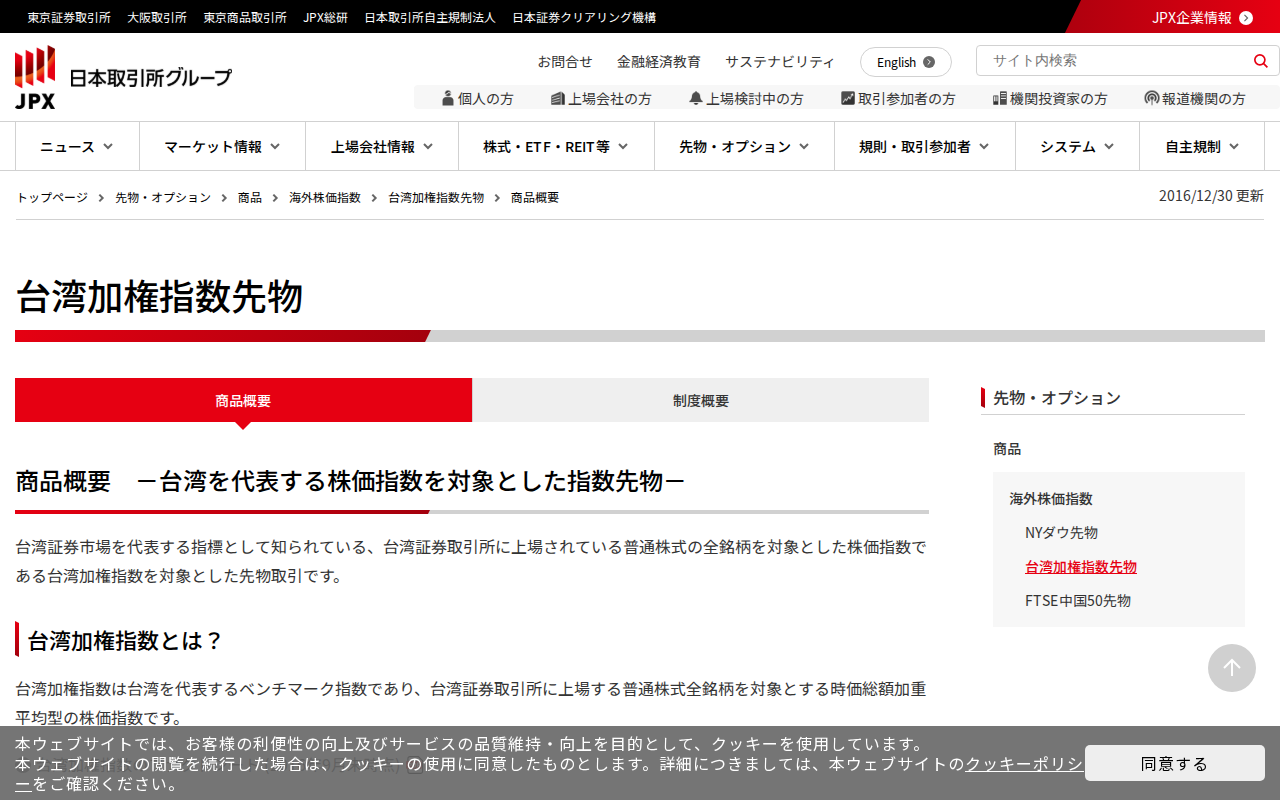Click the 2016/12/30 更新 date text
The height and width of the screenshot is (800, 1280).
pos(1211,196)
